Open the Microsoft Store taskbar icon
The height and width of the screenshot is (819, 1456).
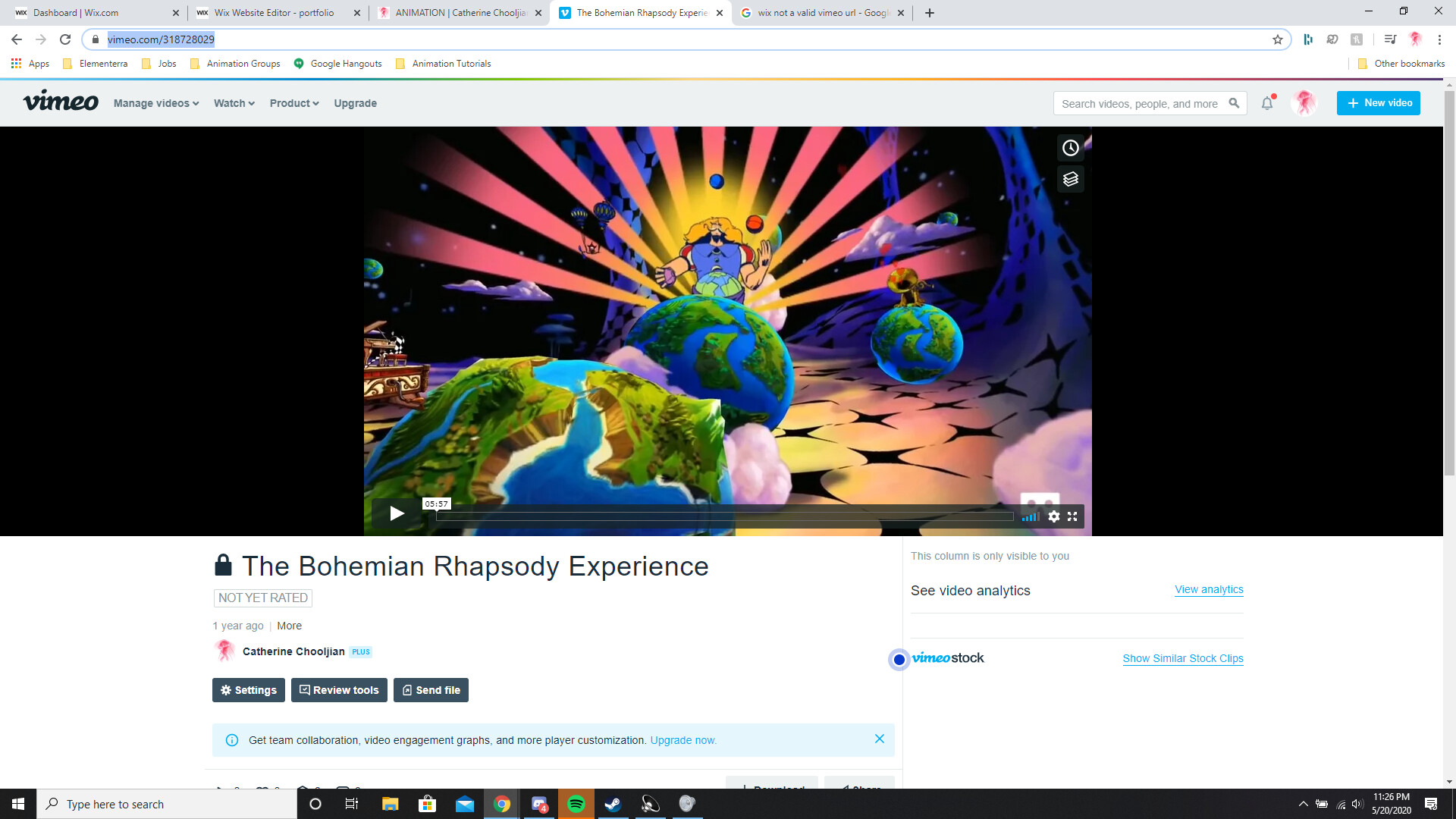428,804
